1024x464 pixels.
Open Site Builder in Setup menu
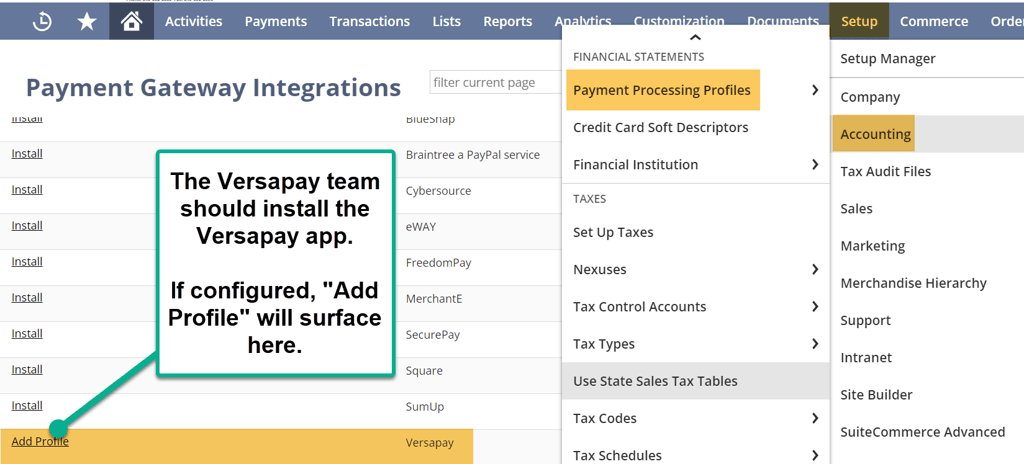click(x=876, y=395)
